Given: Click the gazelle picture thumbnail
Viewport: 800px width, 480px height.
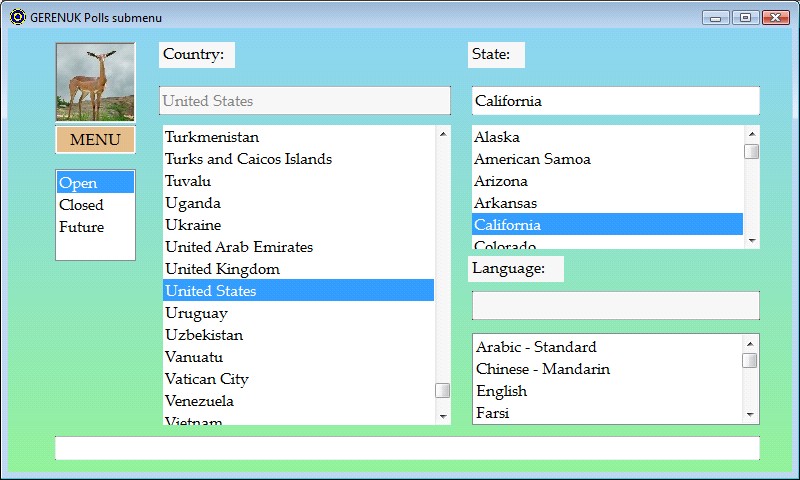Looking at the screenshot, I should 95,82.
